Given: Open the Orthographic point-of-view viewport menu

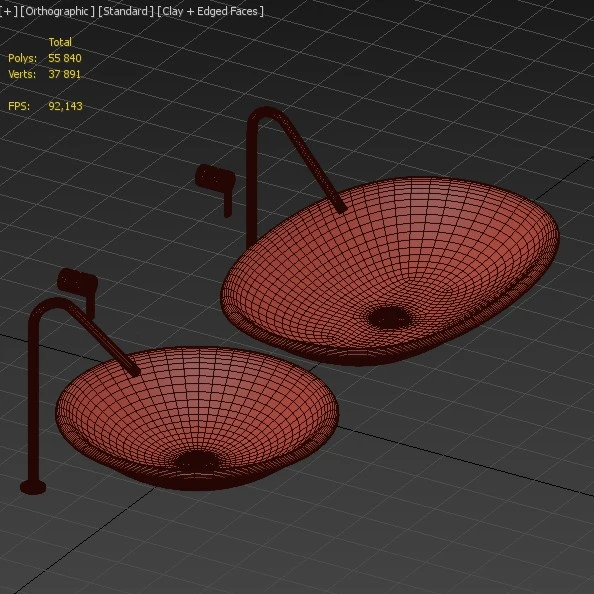Looking at the screenshot, I should [x=57, y=11].
